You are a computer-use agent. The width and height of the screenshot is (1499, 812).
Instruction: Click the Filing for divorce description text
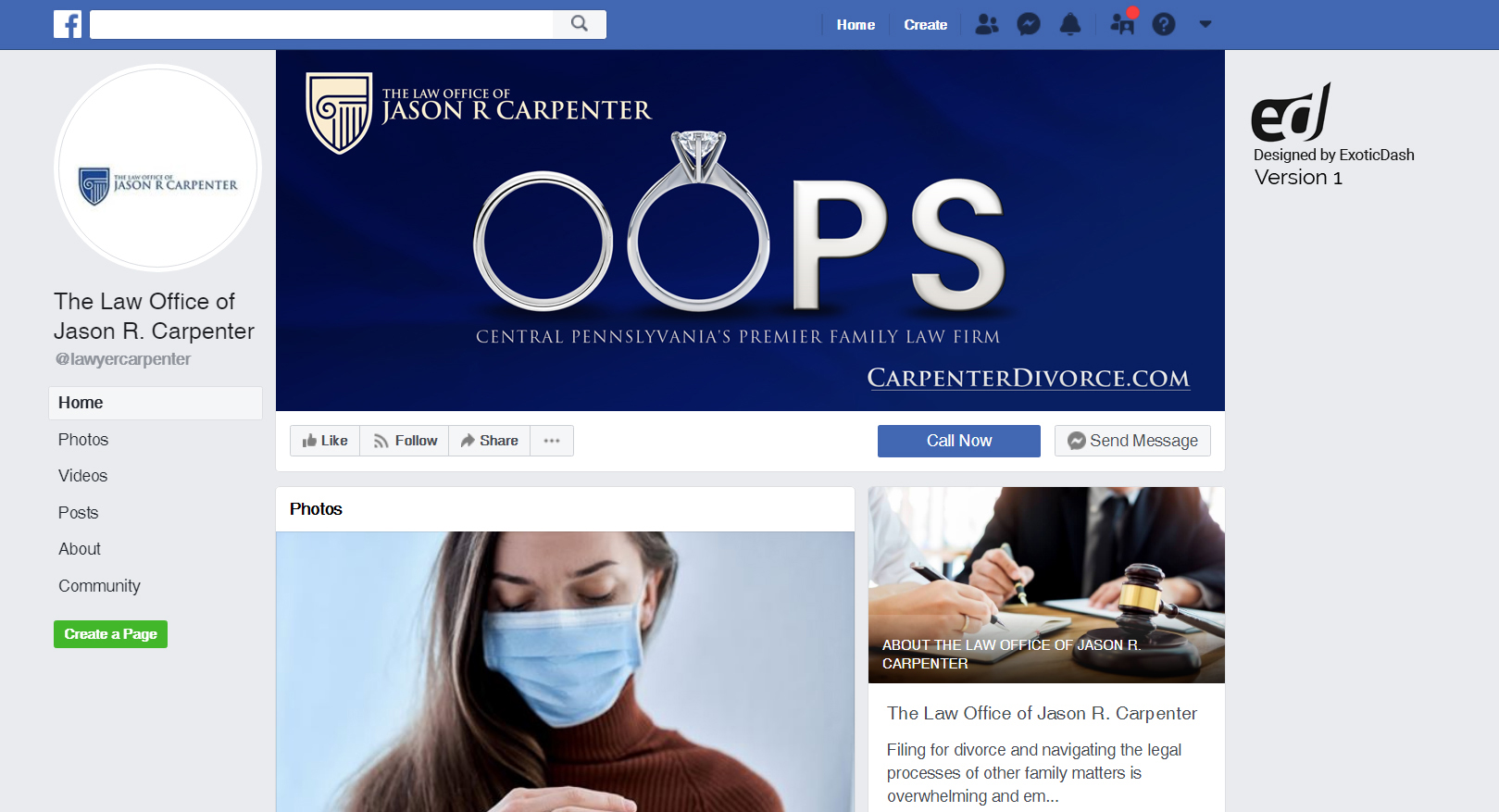coord(1034,773)
